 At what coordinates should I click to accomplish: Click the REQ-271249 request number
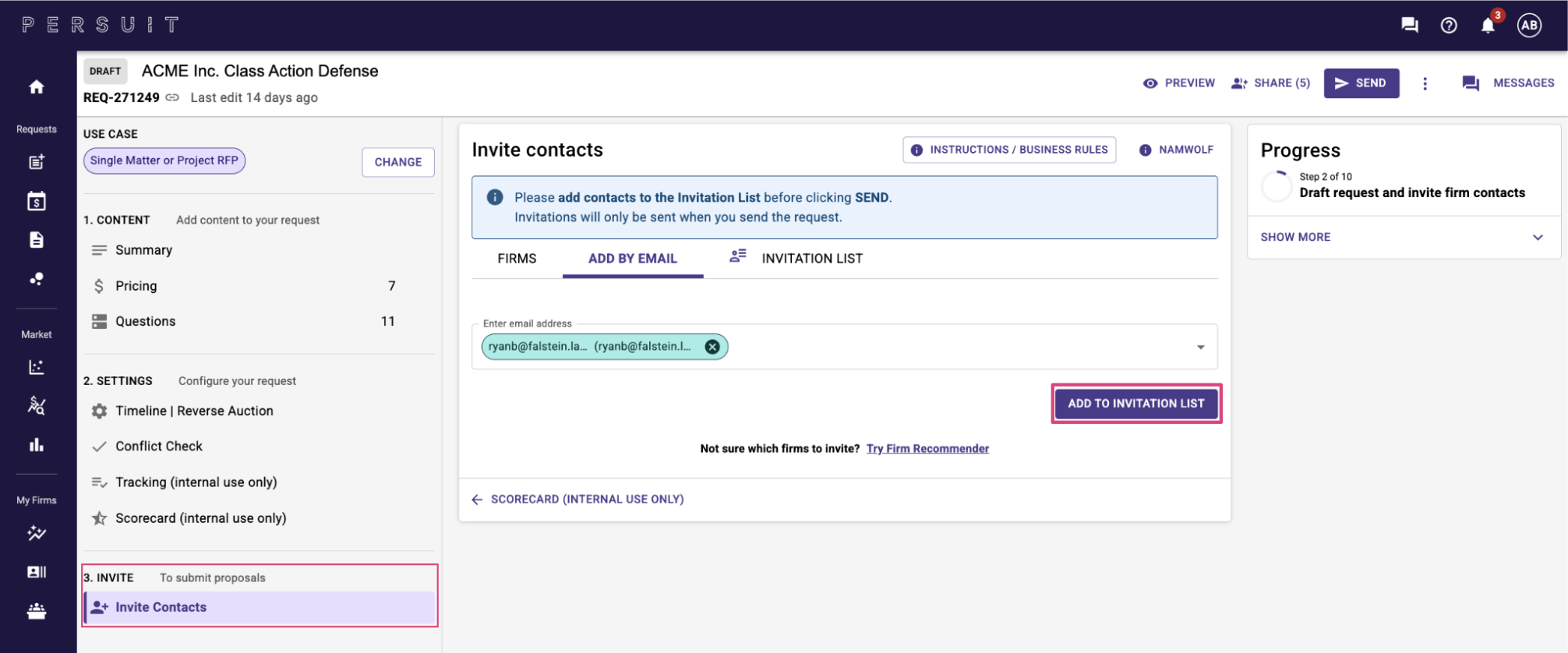click(x=122, y=97)
